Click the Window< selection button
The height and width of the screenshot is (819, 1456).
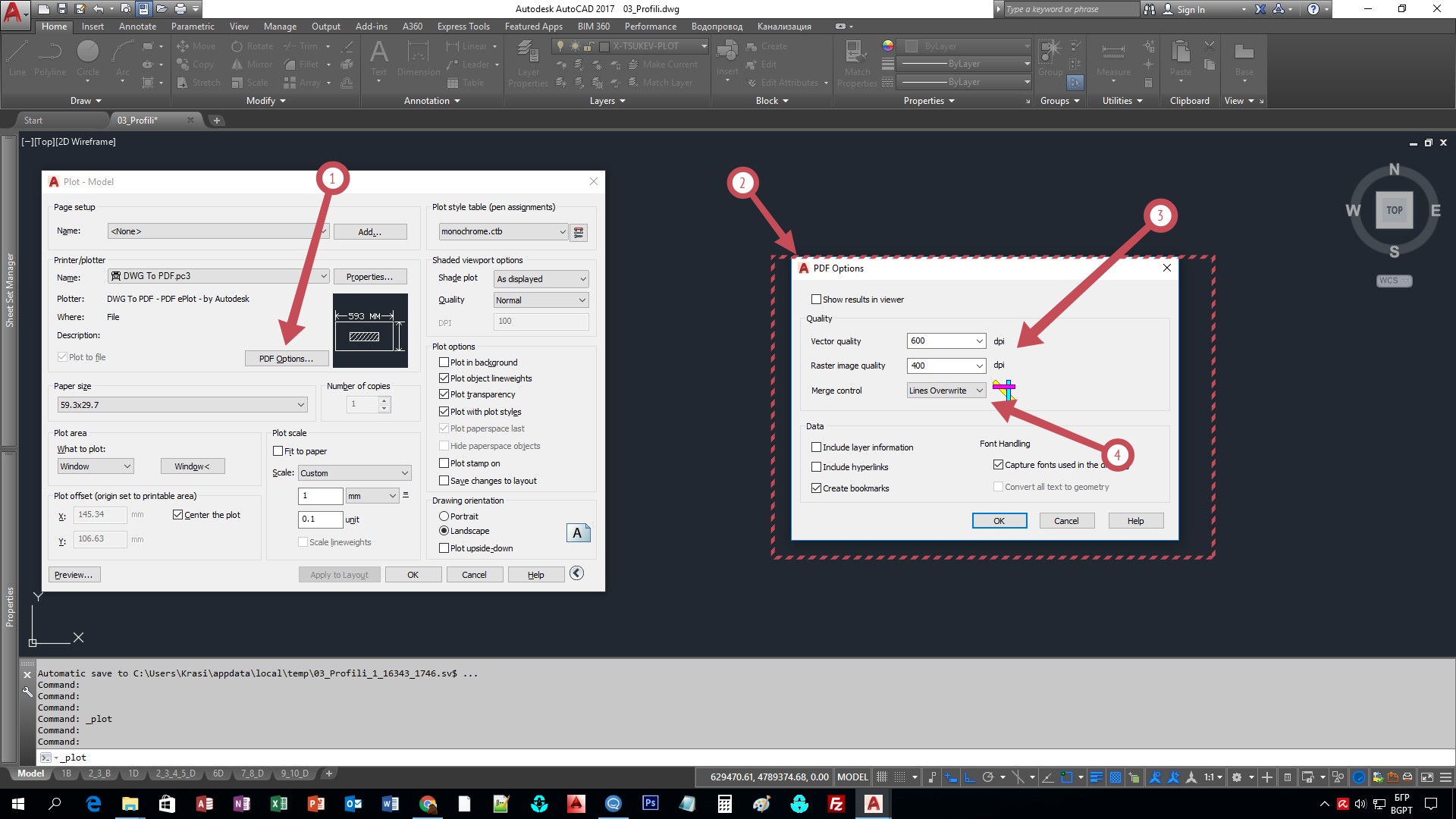coord(192,466)
